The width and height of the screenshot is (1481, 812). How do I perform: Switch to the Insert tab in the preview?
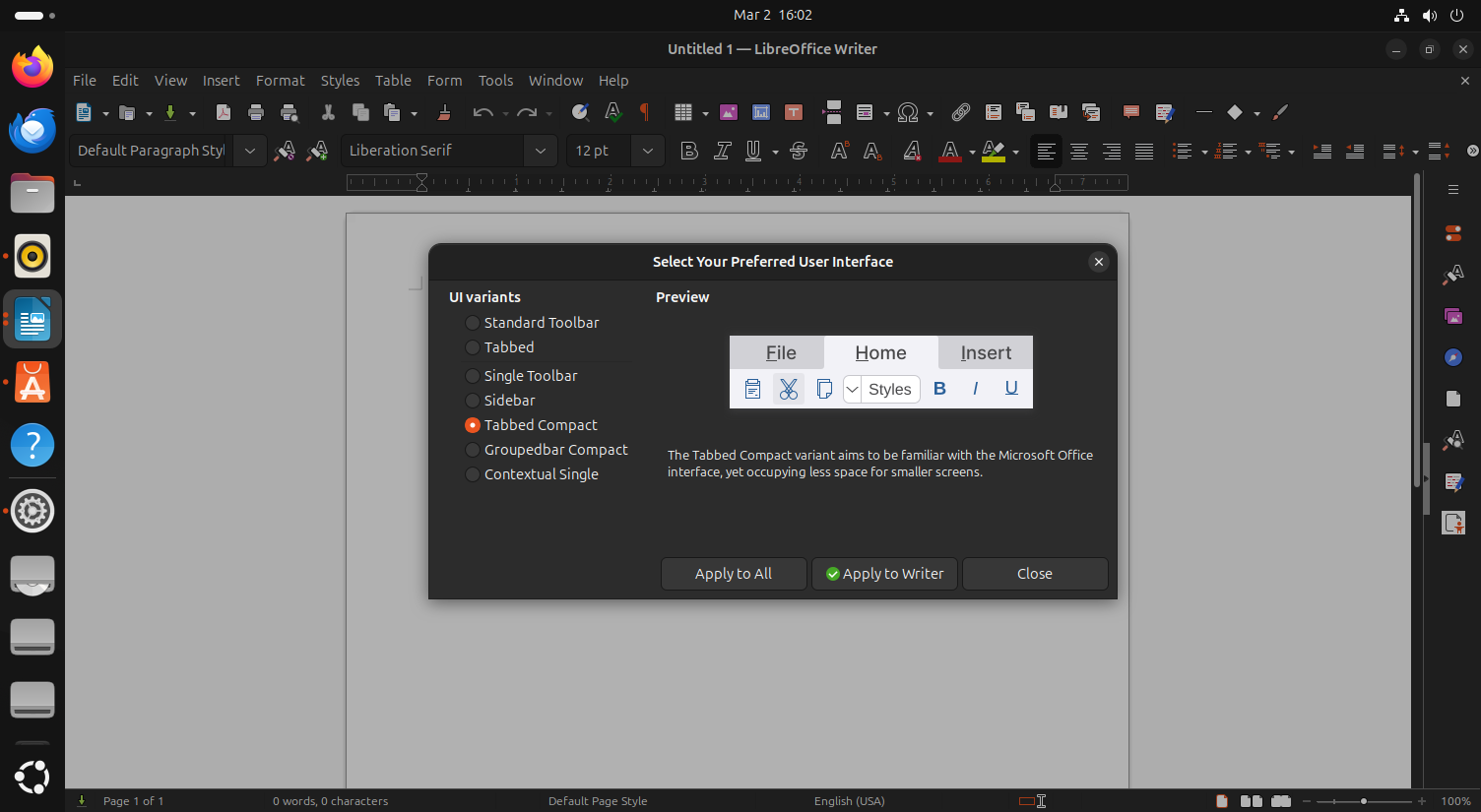[x=986, y=352]
